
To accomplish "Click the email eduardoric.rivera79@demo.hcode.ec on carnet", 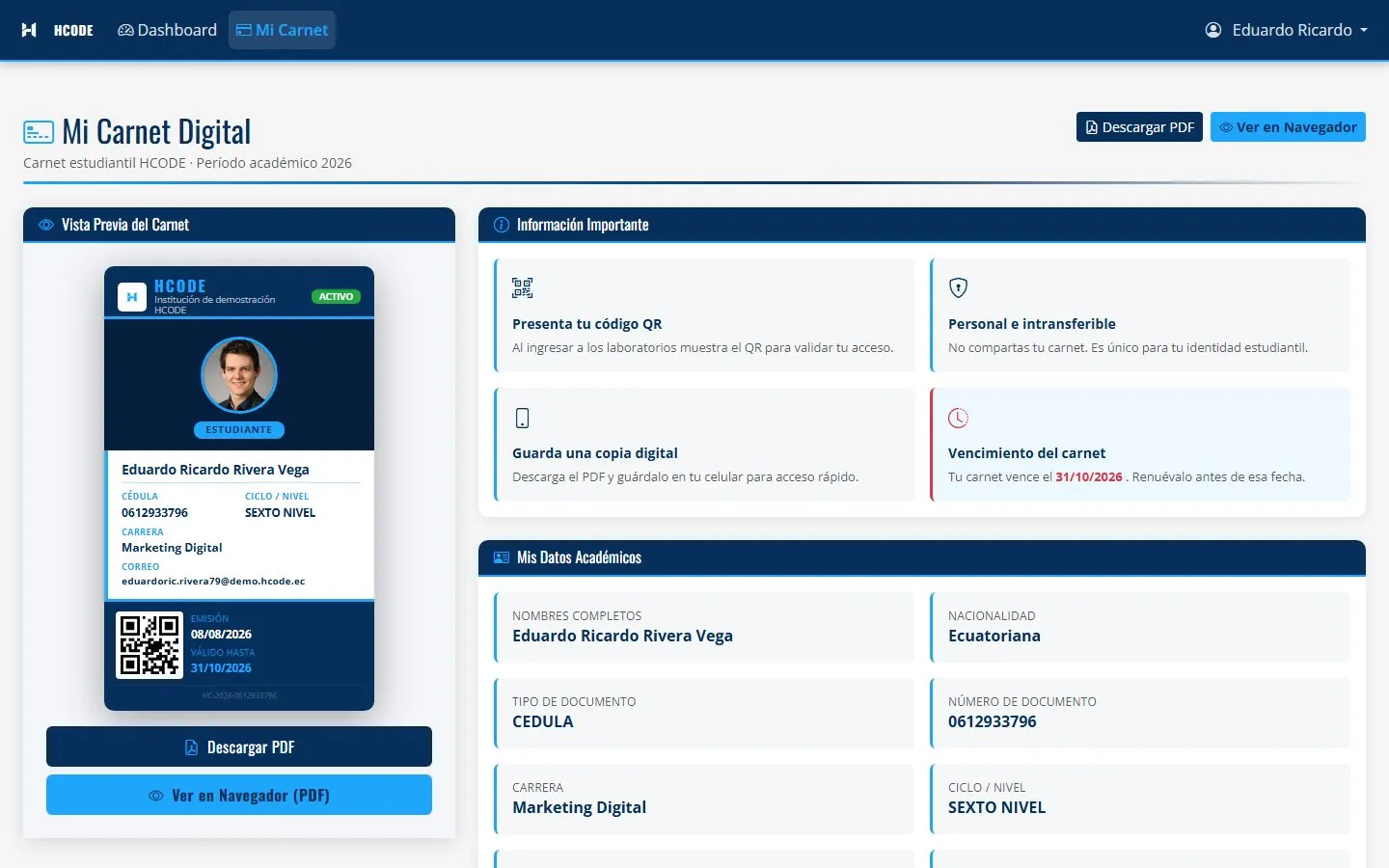I will [213, 582].
